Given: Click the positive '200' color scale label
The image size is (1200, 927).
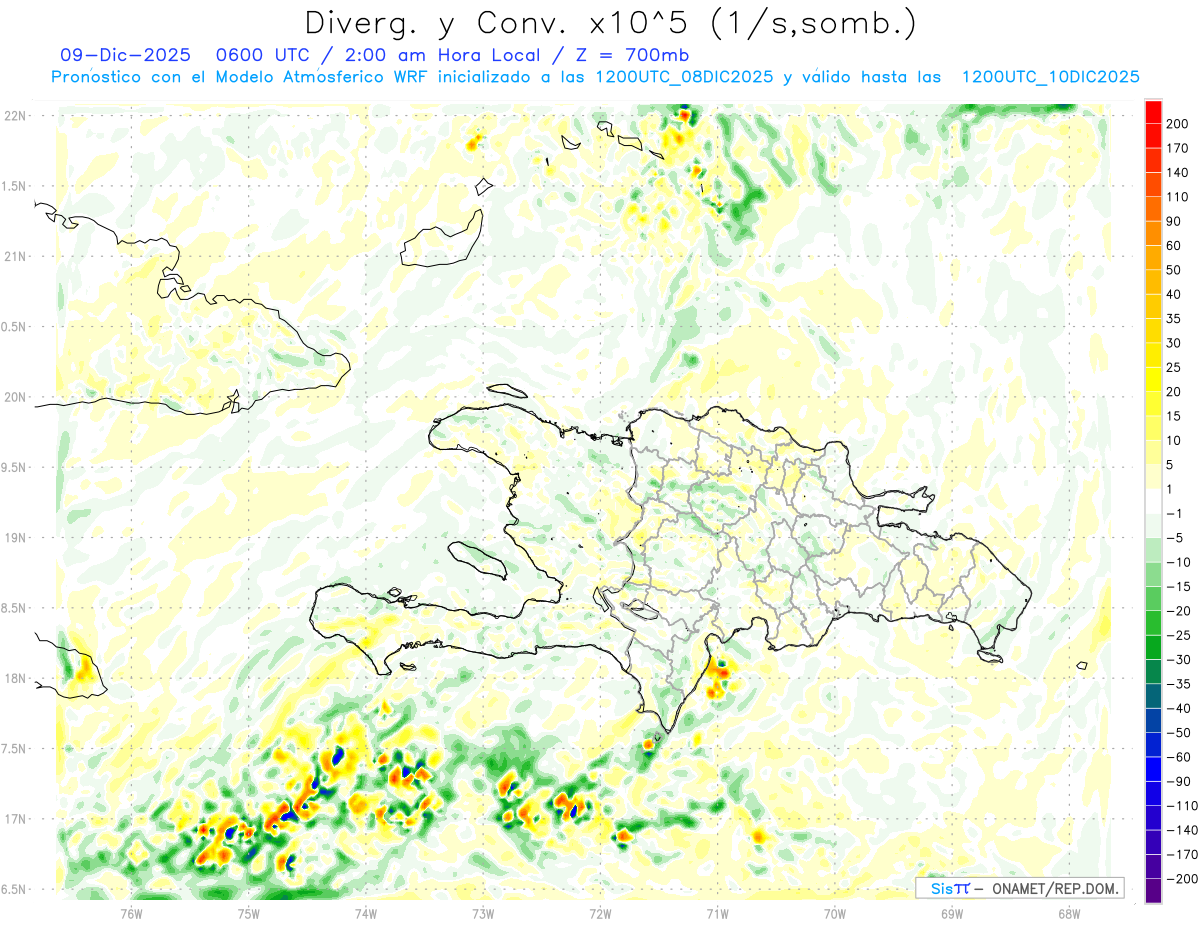Looking at the screenshot, I should (x=1178, y=124).
